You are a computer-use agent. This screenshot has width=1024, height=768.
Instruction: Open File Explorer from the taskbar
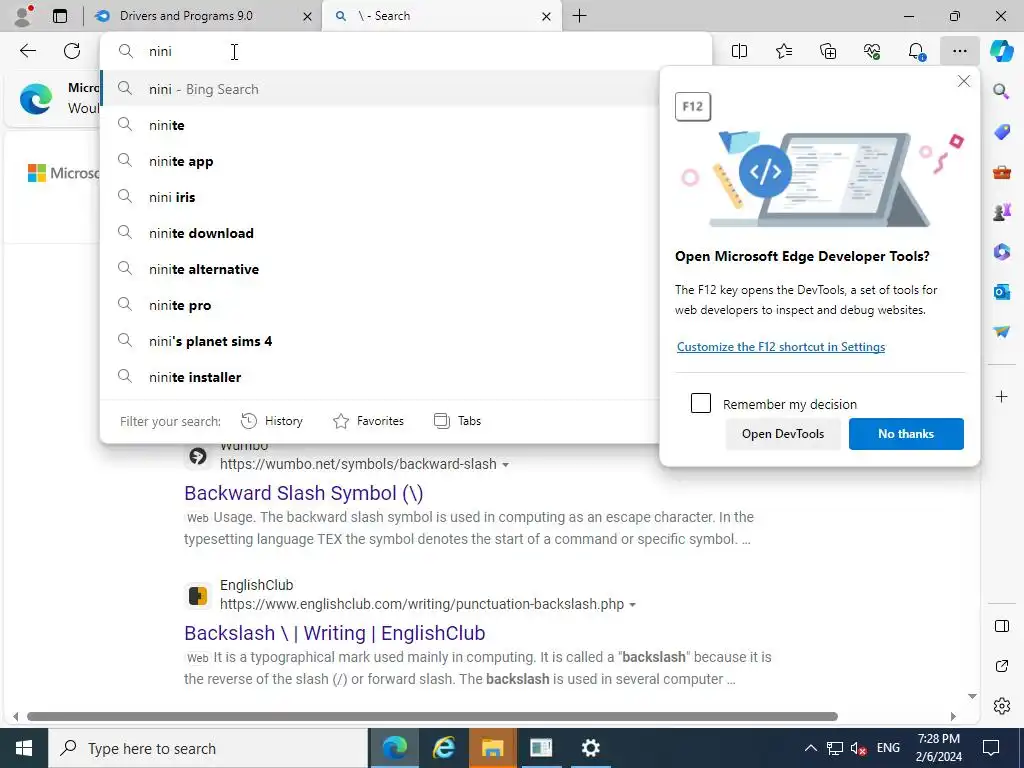click(x=492, y=748)
